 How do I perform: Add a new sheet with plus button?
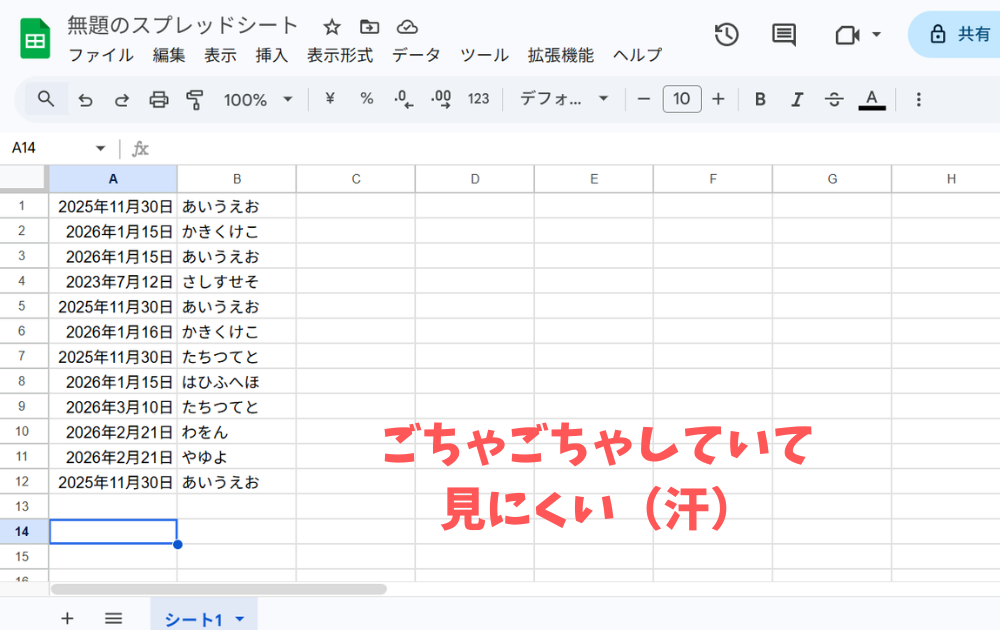(x=67, y=618)
